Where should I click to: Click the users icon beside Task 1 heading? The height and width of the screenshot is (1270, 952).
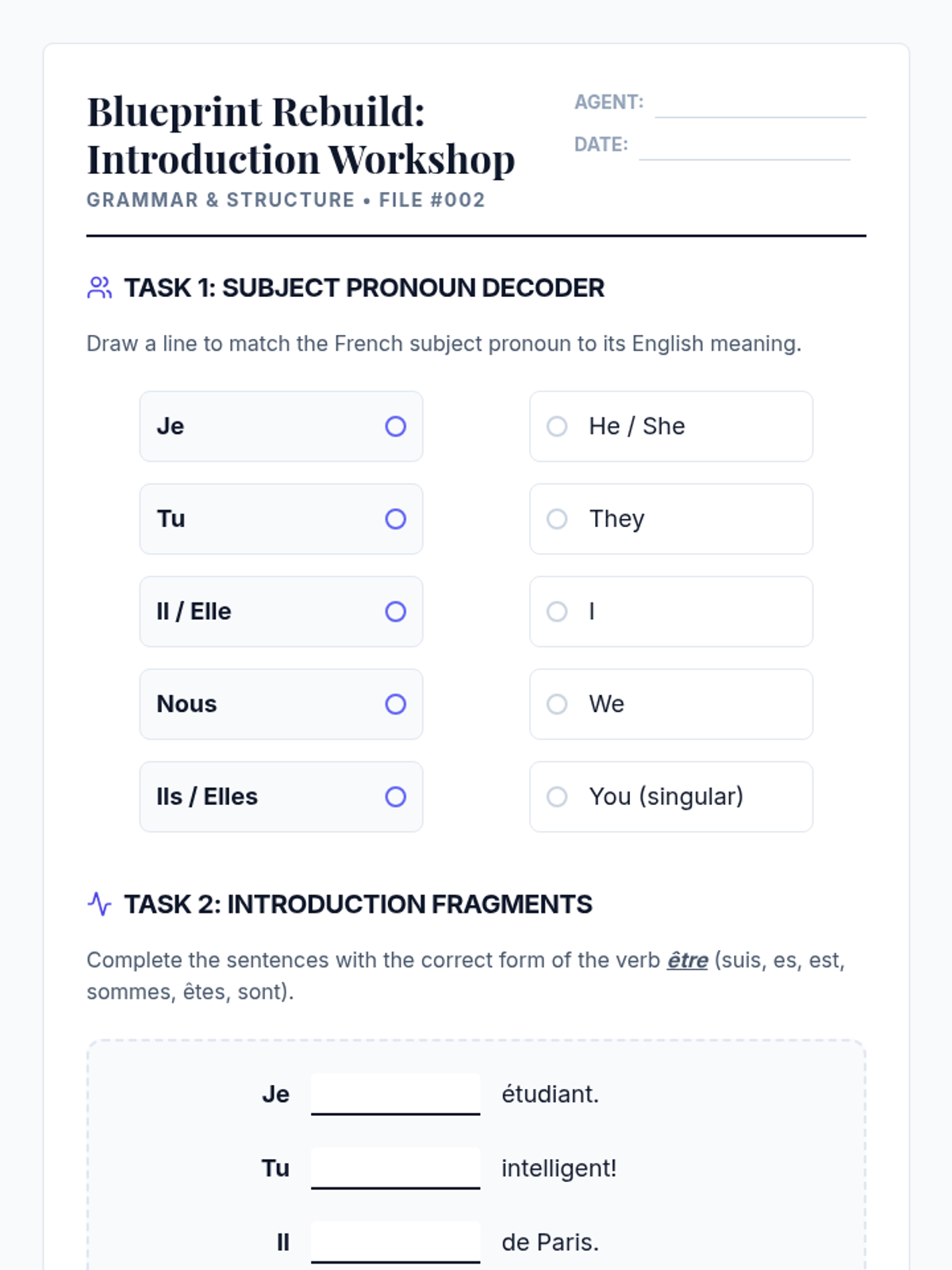99,287
